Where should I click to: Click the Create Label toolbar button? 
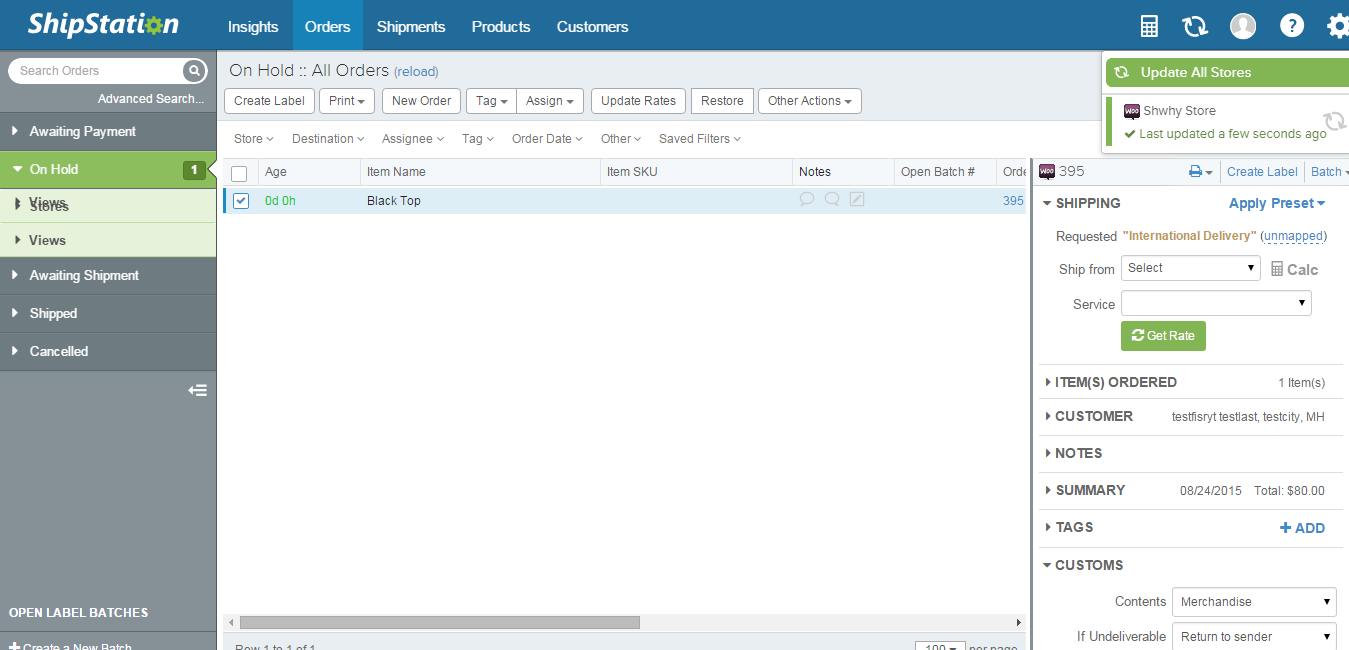[x=270, y=101]
